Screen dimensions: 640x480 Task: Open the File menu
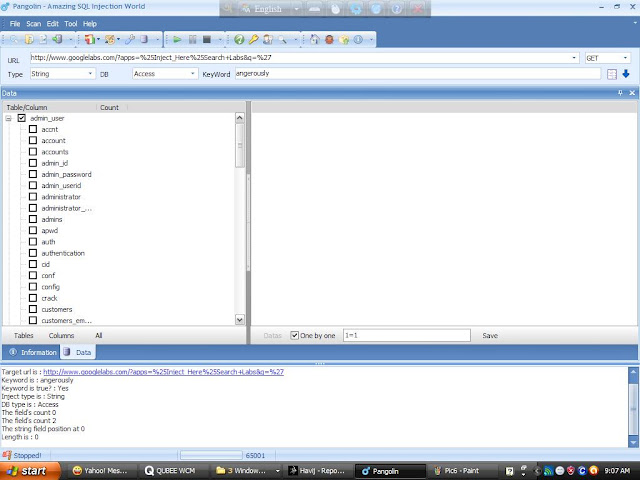point(15,24)
